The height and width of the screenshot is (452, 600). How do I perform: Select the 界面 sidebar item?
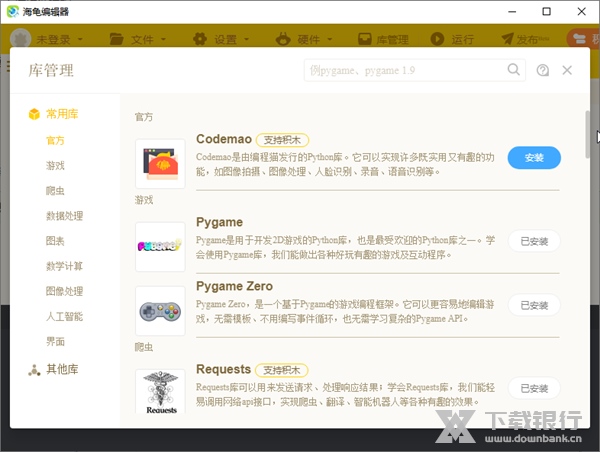[x=55, y=341]
